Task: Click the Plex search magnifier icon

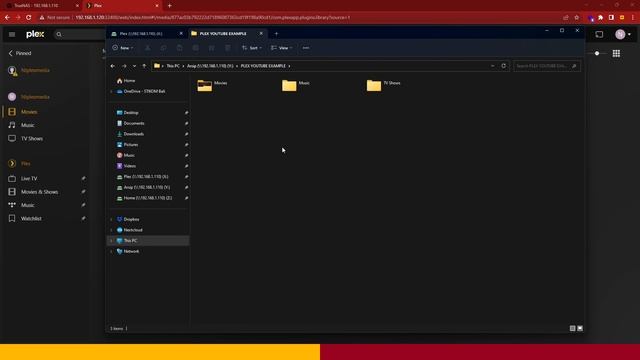Action: [x=59, y=34]
